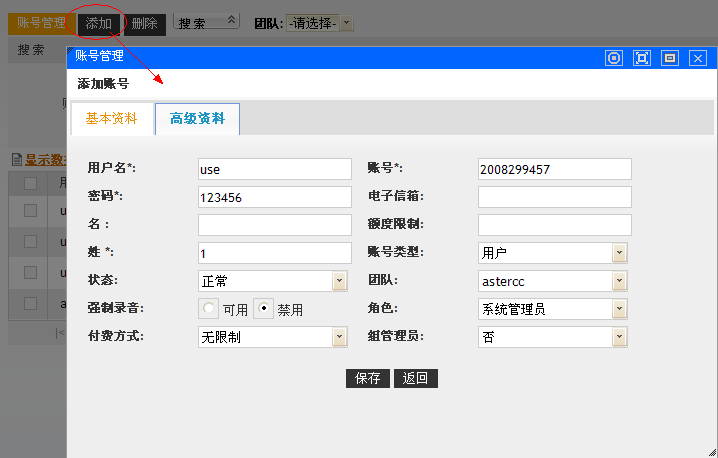Click the document icon beside 显示数
This screenshot has width=718, height=458.
point(16,159)
